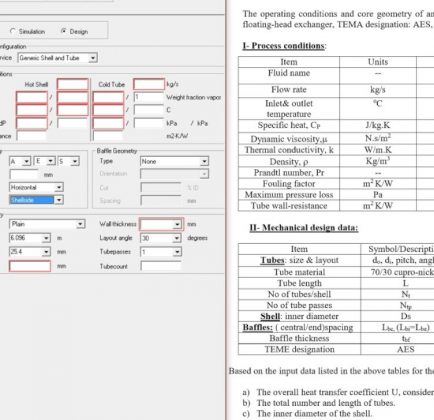Open the Tubepasses dropdown
Screen dimensions: 434x420
point(177,252)
